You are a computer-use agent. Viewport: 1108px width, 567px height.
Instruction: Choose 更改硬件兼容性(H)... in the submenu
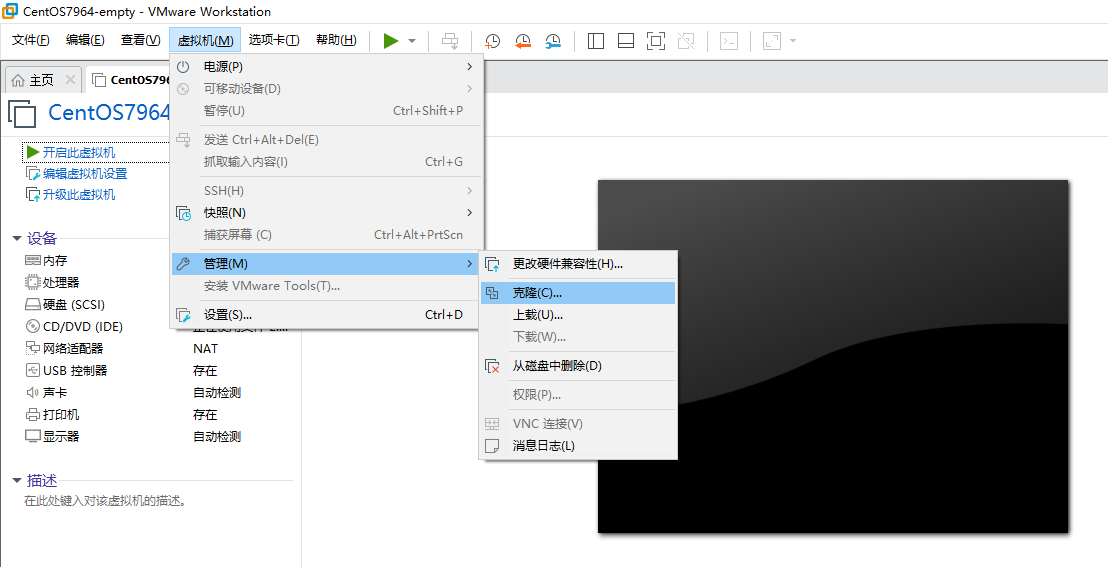[x=578, y=264]
